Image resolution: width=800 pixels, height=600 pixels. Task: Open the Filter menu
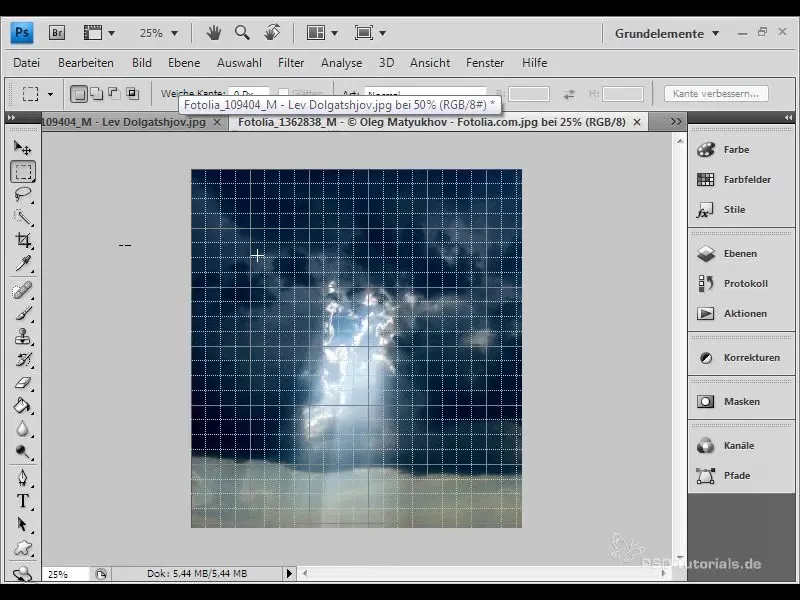[x=291, y=63]
